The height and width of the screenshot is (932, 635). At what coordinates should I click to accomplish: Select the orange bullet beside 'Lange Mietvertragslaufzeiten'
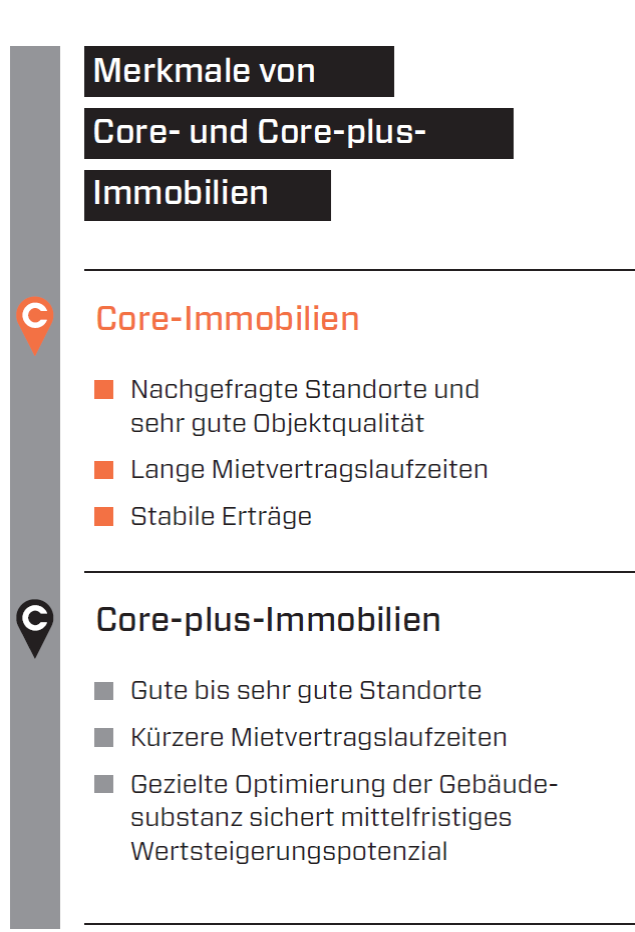104,469
